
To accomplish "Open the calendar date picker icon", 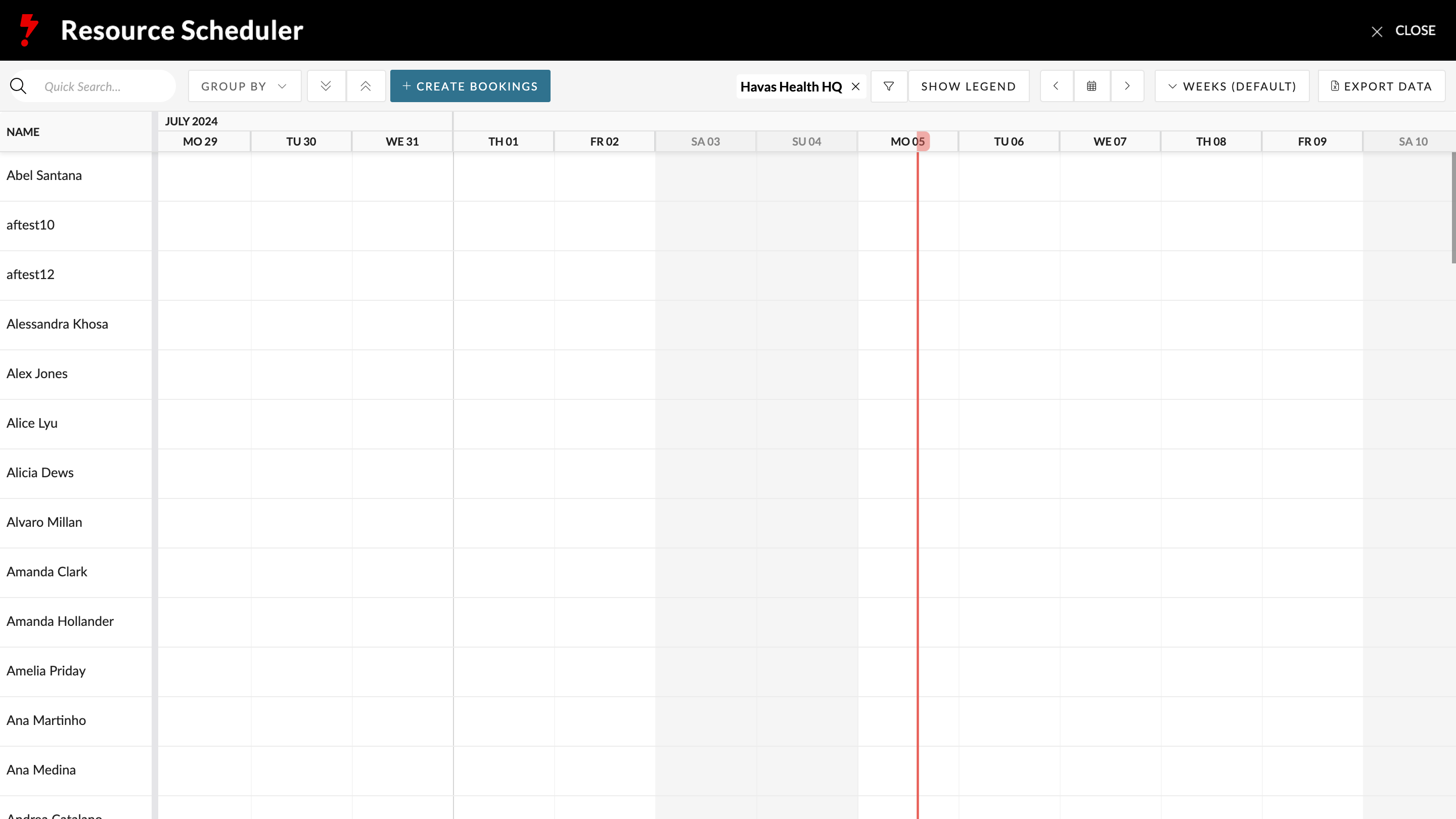I will (x=1091, y=86).
